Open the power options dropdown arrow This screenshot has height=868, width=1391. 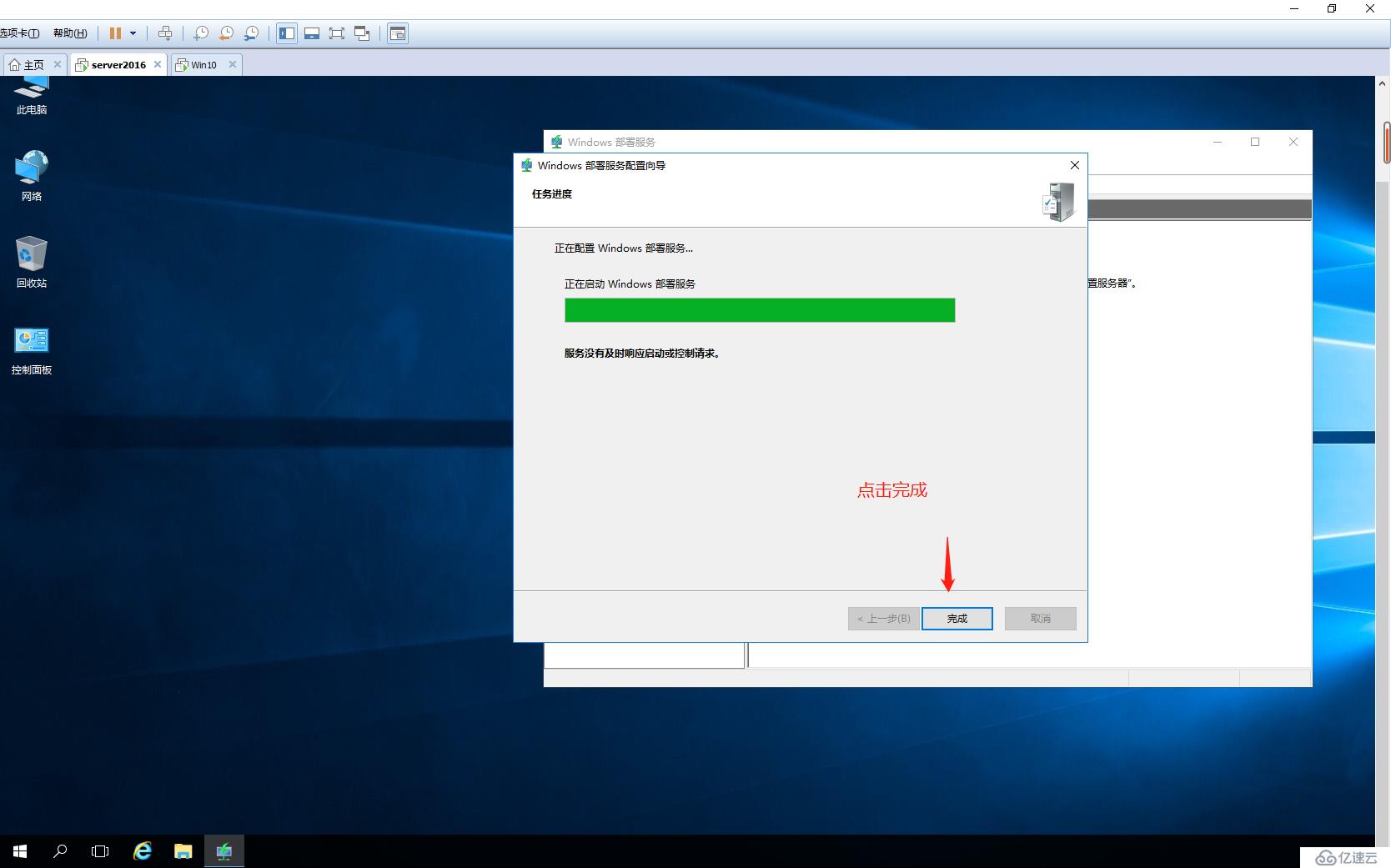coord(133,33)
